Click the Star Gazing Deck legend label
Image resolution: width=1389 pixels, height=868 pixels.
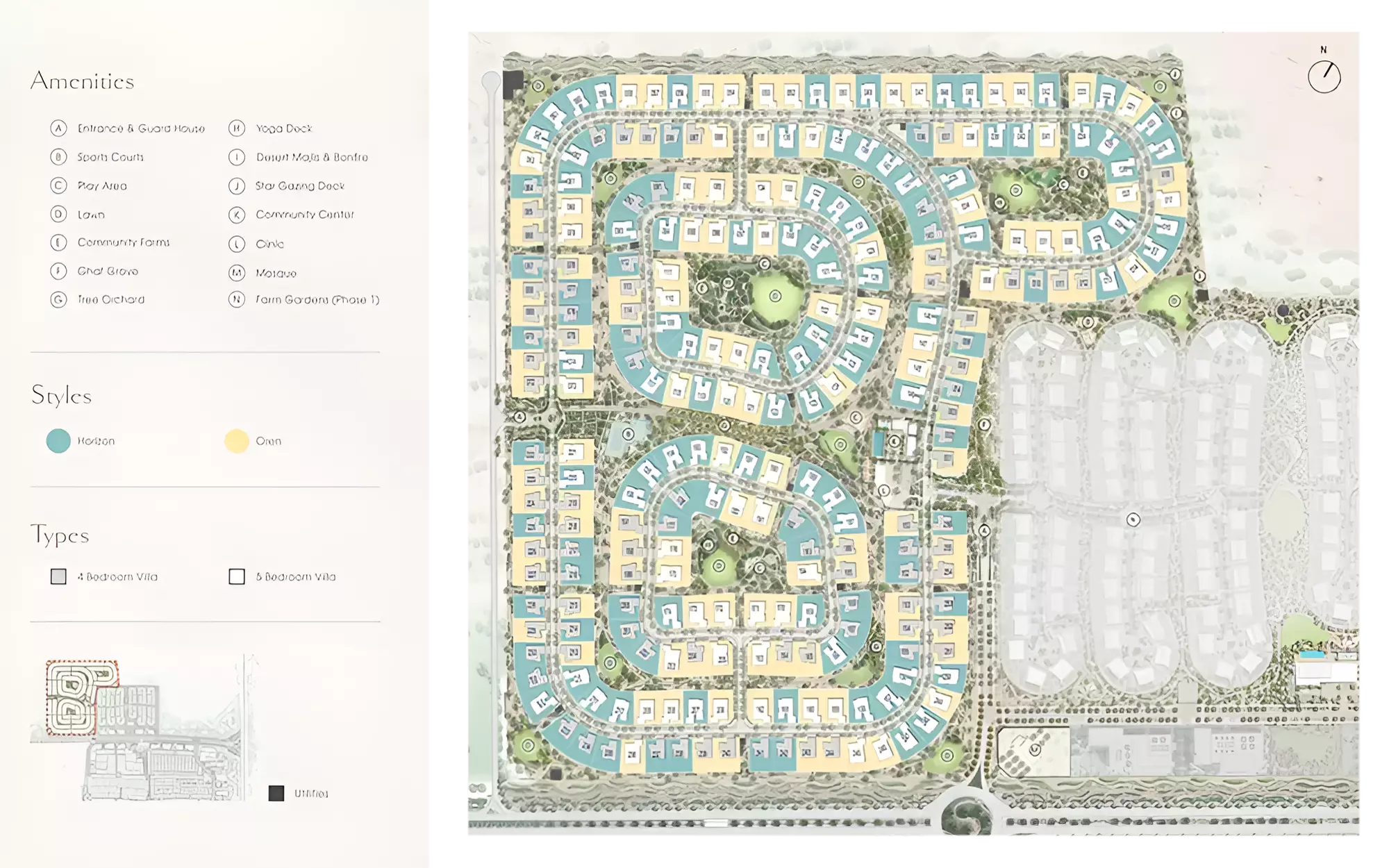[299, 185]
